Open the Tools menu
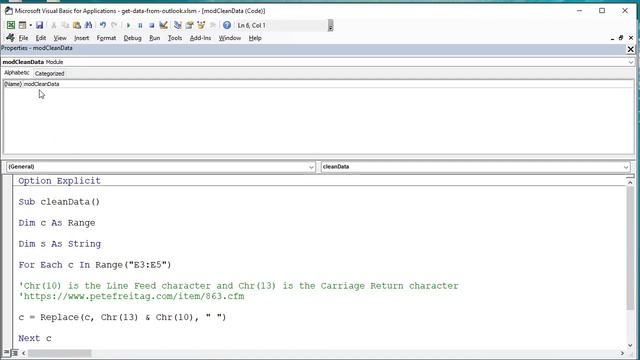This screenshot has height=360, width=640. click(175, 38)
